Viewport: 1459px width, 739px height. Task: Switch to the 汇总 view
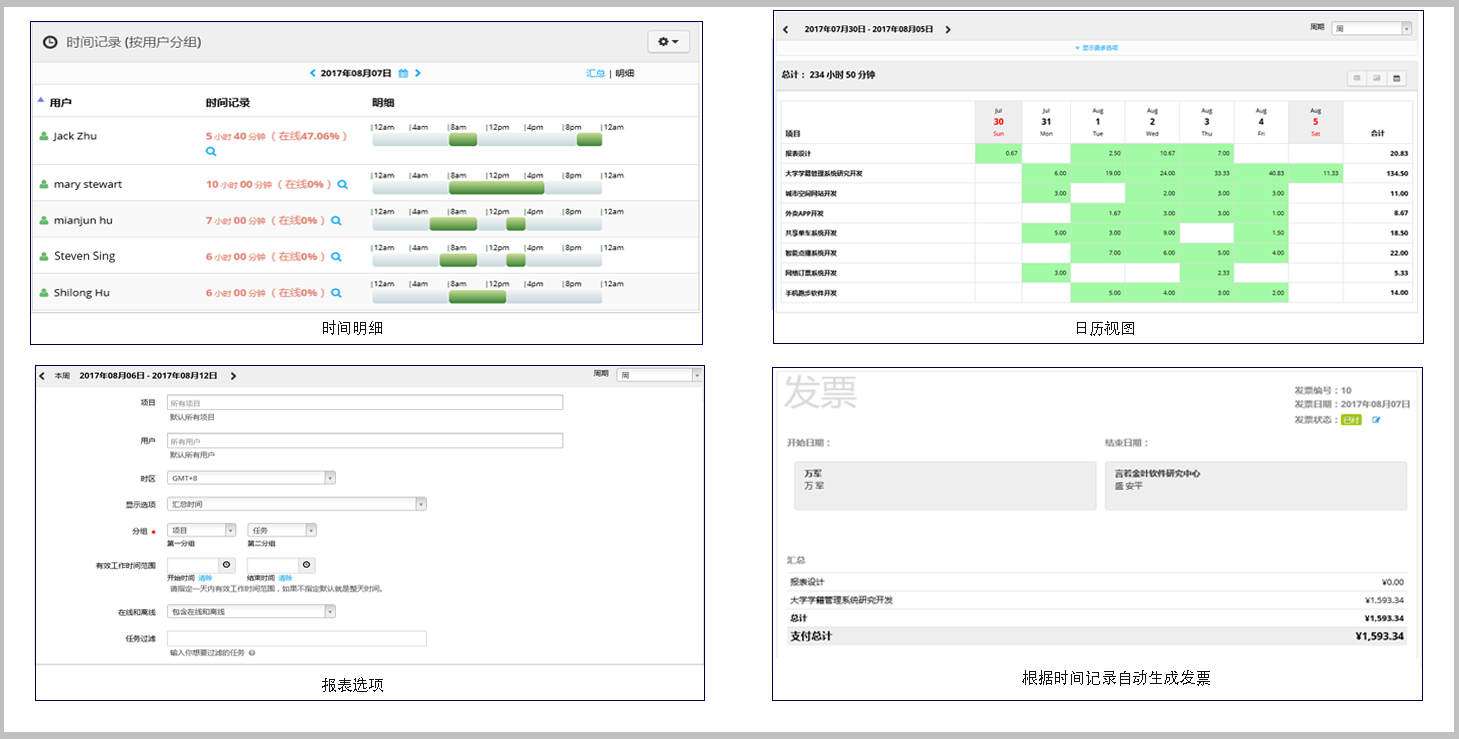pyautogui.click(x=595, y=73)
